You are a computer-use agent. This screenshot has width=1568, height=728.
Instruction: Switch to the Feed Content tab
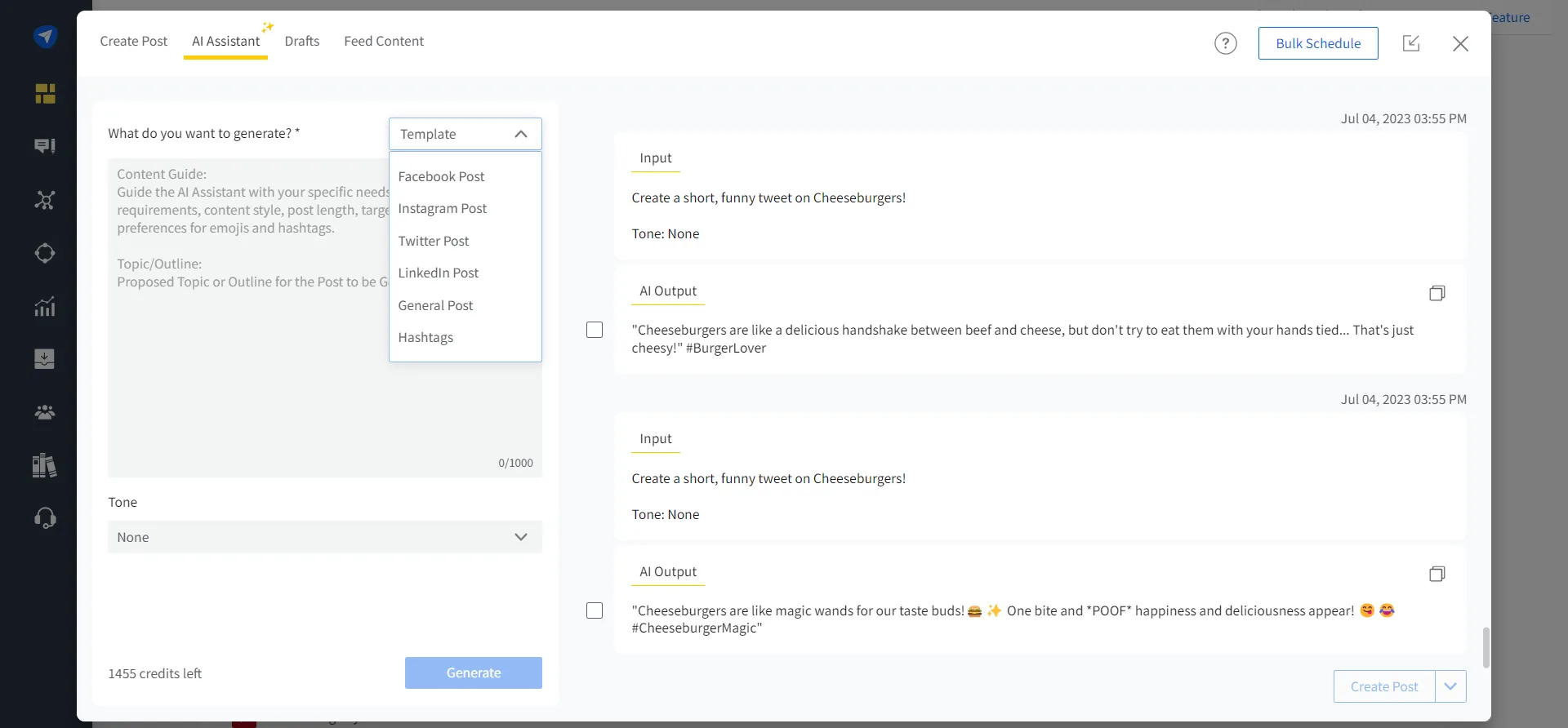[x=384, y=41]
